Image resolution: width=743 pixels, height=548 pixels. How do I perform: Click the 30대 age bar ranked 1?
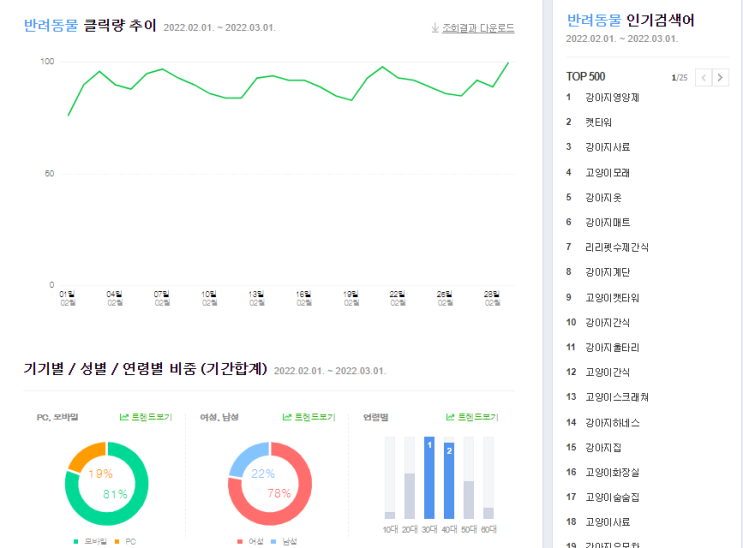click(x=429, y=478)
